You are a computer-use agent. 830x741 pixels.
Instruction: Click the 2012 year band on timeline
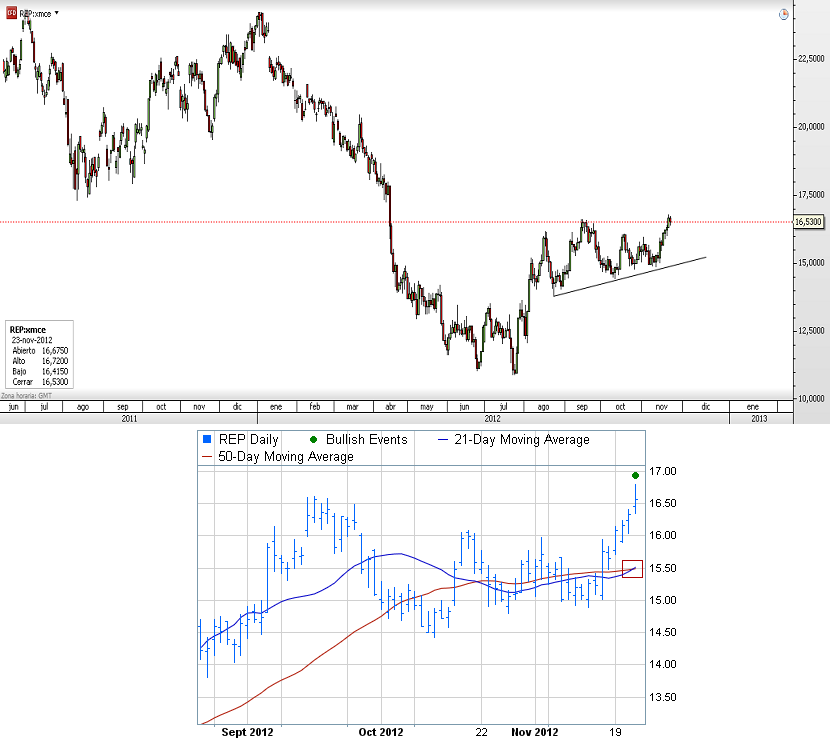[x=491, y=418]
